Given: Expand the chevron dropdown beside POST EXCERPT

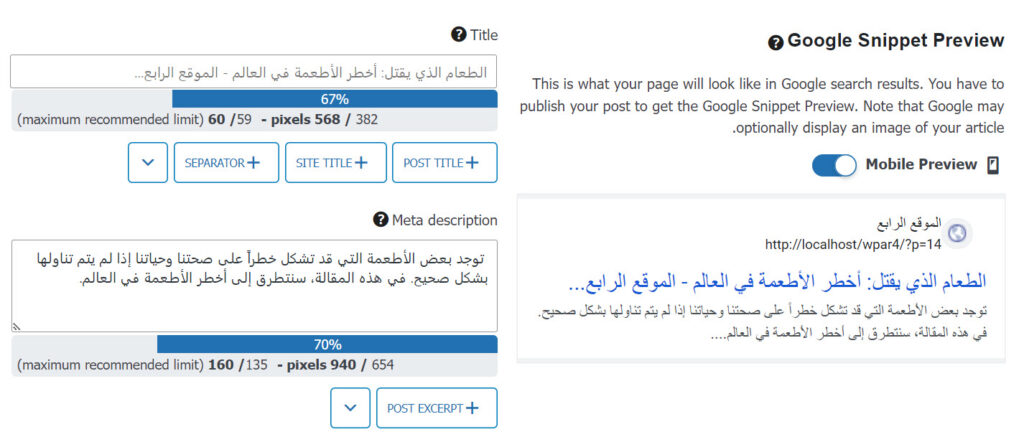Looking at the screenshot, I should pyautogui.click(x=350, y=408).
